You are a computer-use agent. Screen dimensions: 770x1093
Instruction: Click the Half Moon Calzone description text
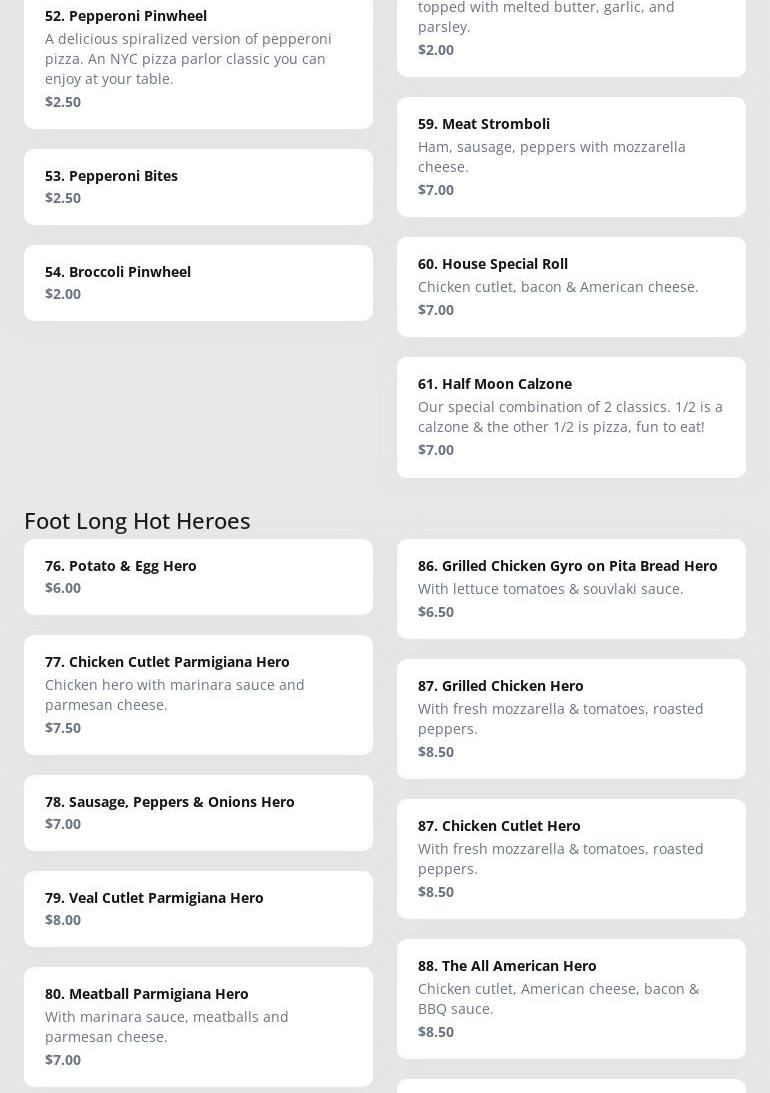pos(570,417)
